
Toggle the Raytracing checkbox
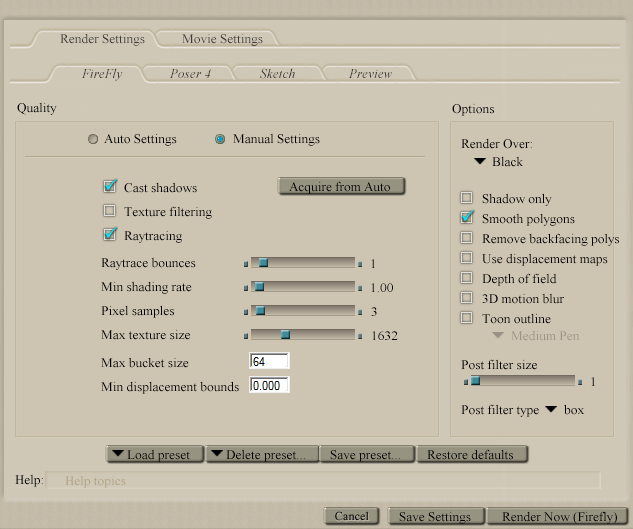110,234
